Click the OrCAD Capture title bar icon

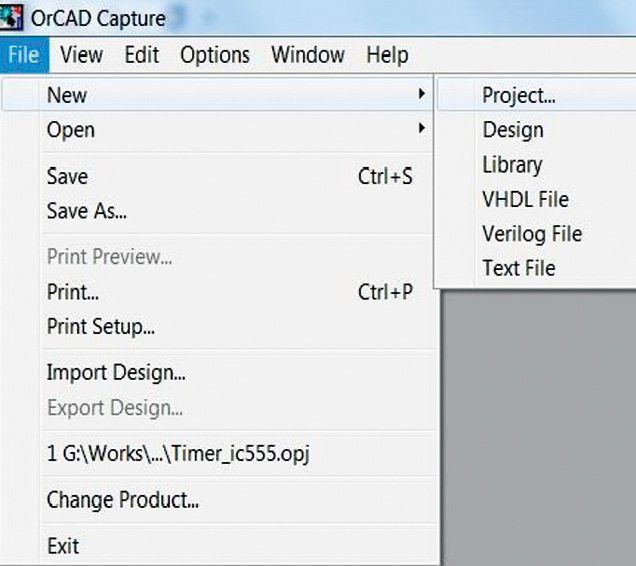11,17
